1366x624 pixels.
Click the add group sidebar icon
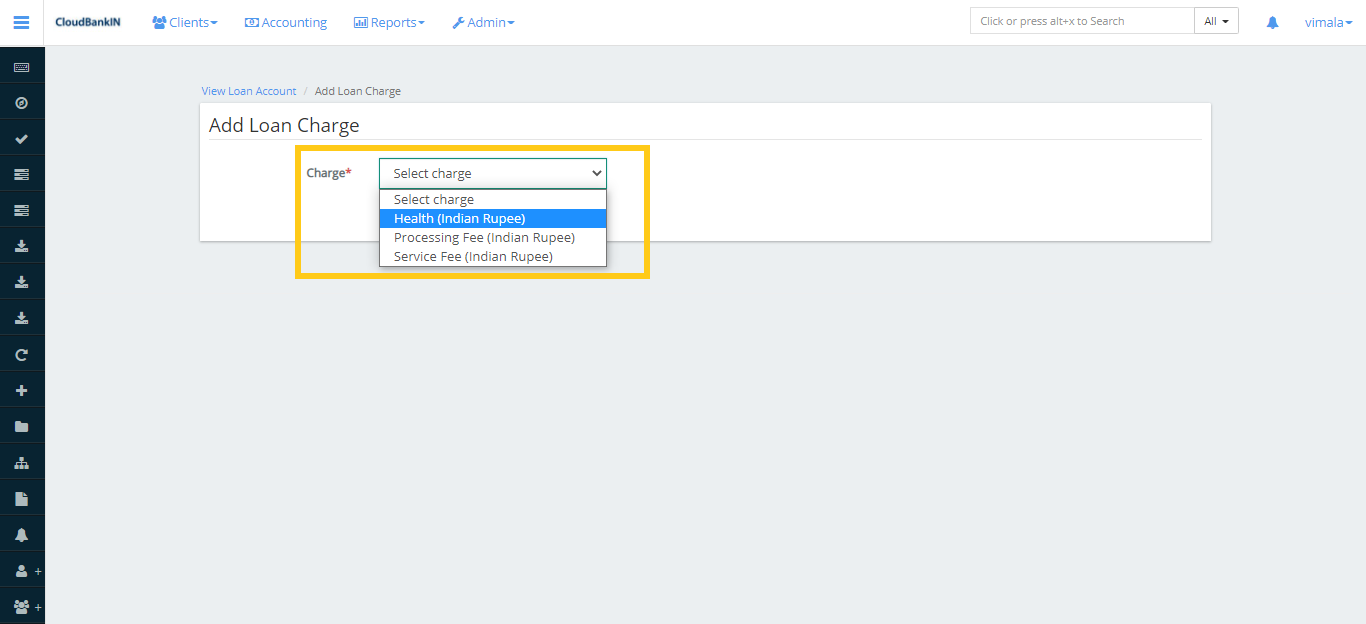click(22, 607)
